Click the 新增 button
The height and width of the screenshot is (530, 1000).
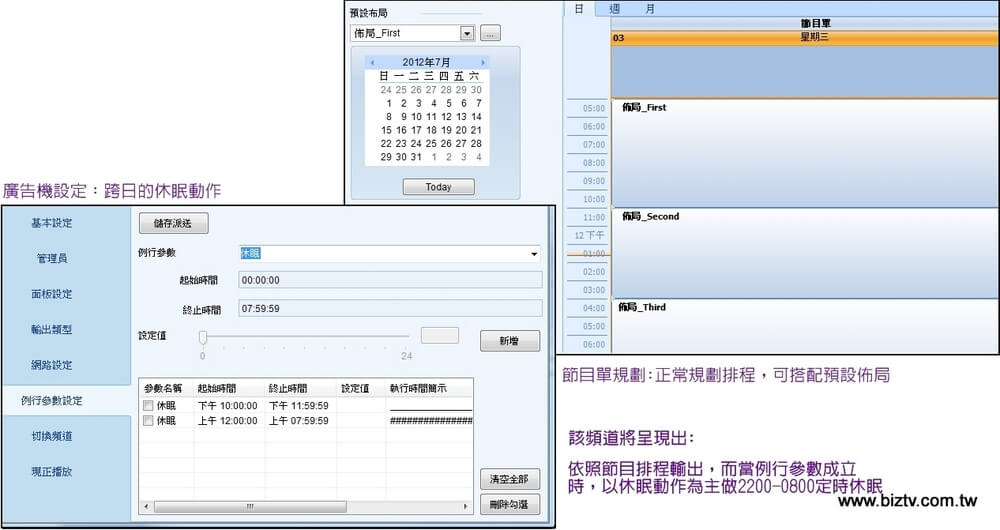coord(509,341)
